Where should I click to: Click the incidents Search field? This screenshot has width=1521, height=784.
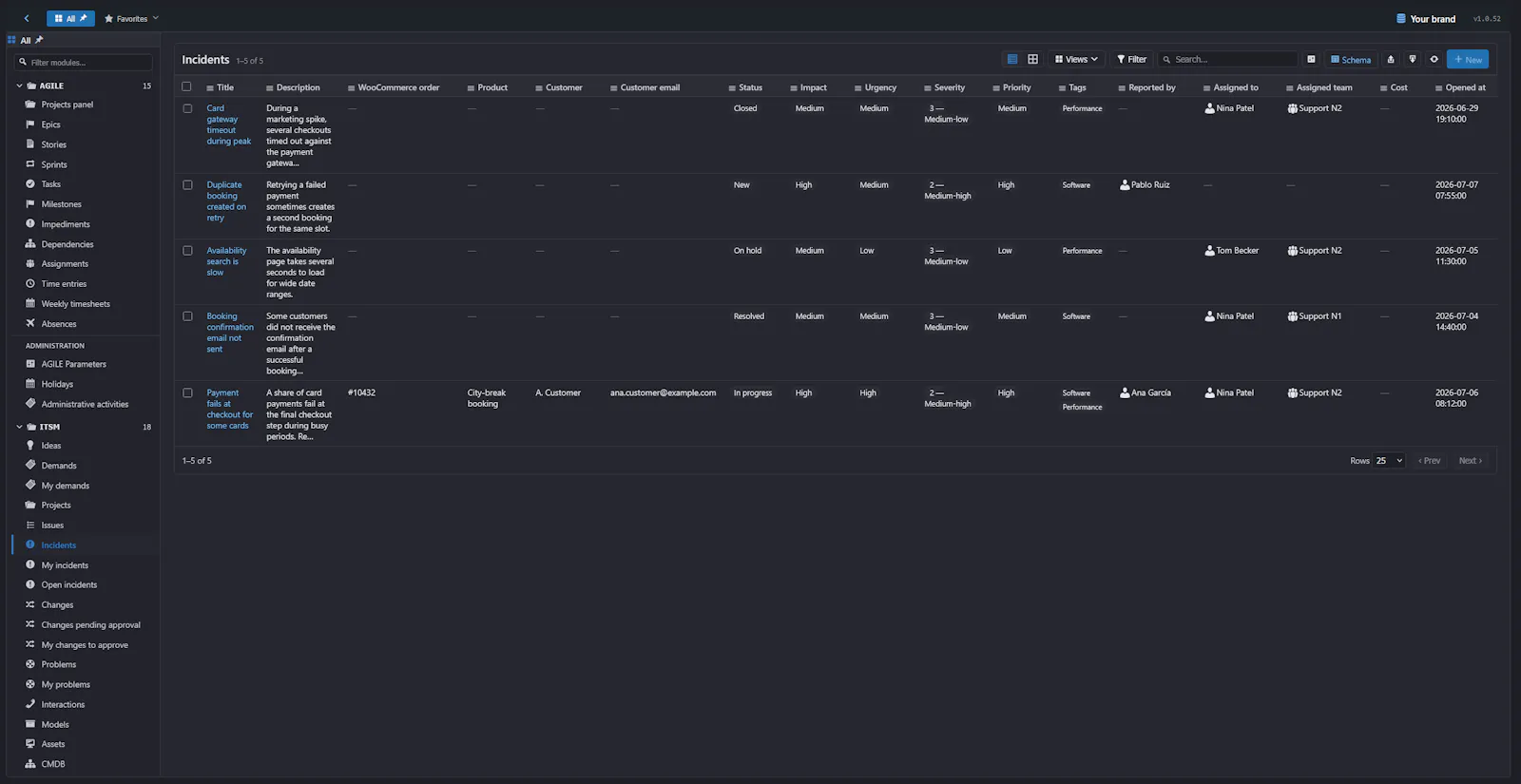click(1227, 59)
